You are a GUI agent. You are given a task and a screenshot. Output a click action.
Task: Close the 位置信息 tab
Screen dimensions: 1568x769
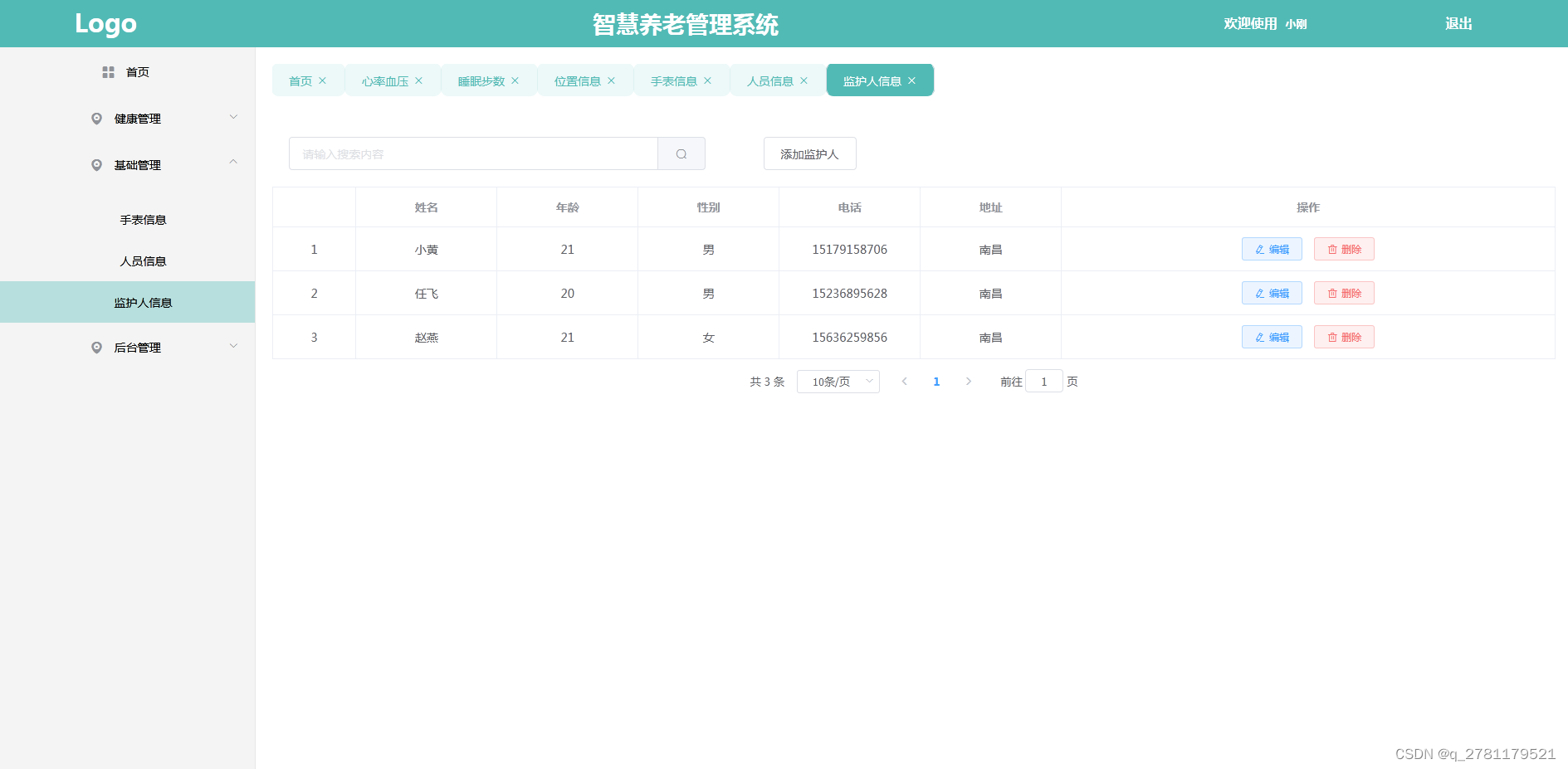coord(612,80)
